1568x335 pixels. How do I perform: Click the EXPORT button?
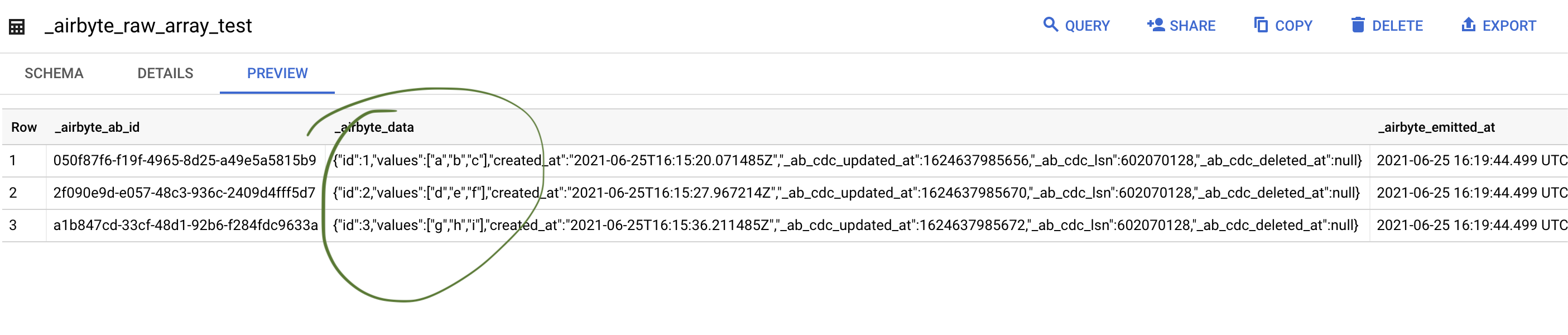[1499, 26]
